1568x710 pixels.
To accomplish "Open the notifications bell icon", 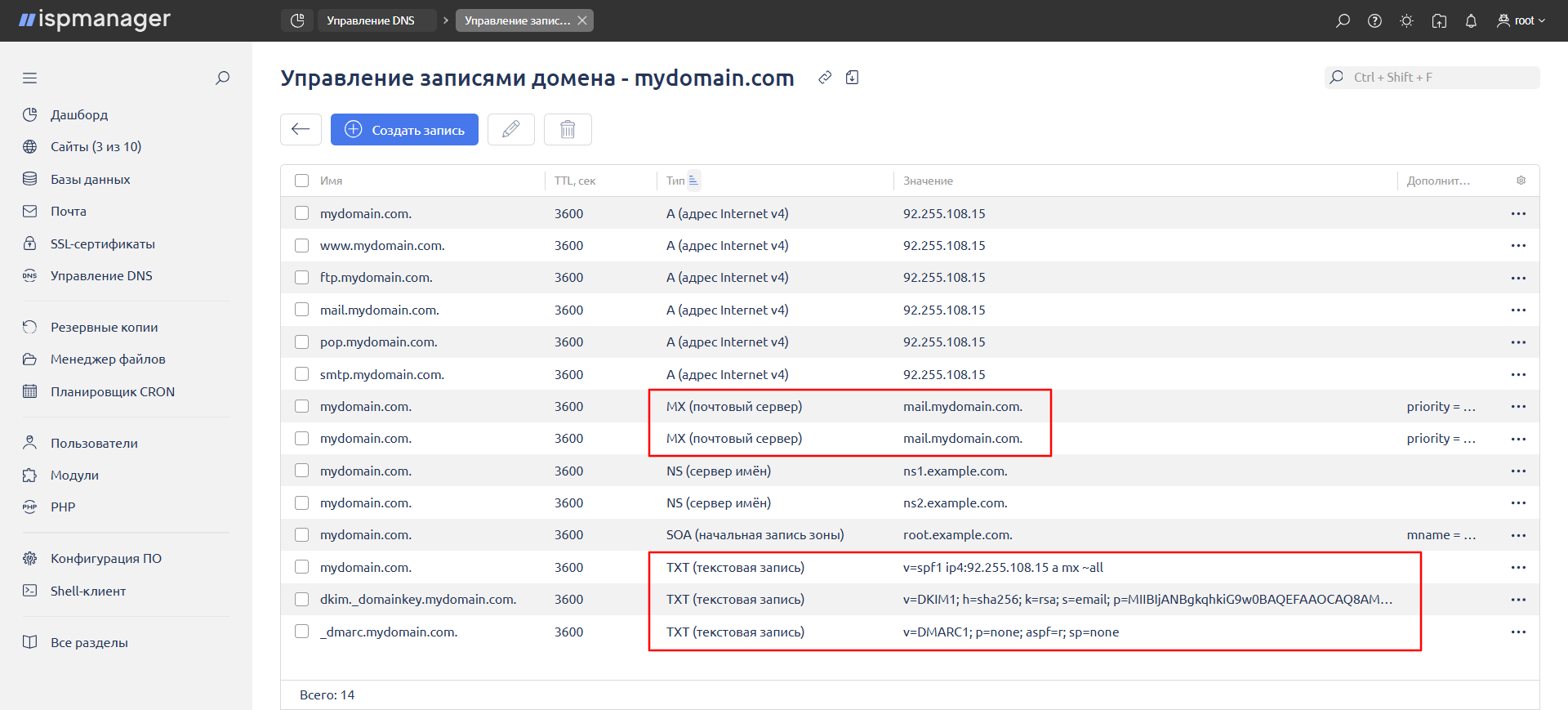I will point(1471,20).
